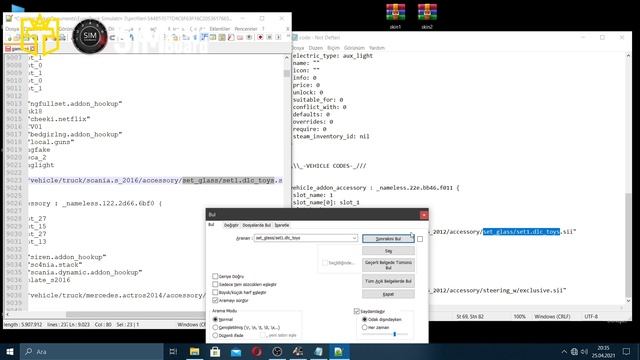Click the Notepad++ vertical scrollbar thumb

[x=287, y=73]
